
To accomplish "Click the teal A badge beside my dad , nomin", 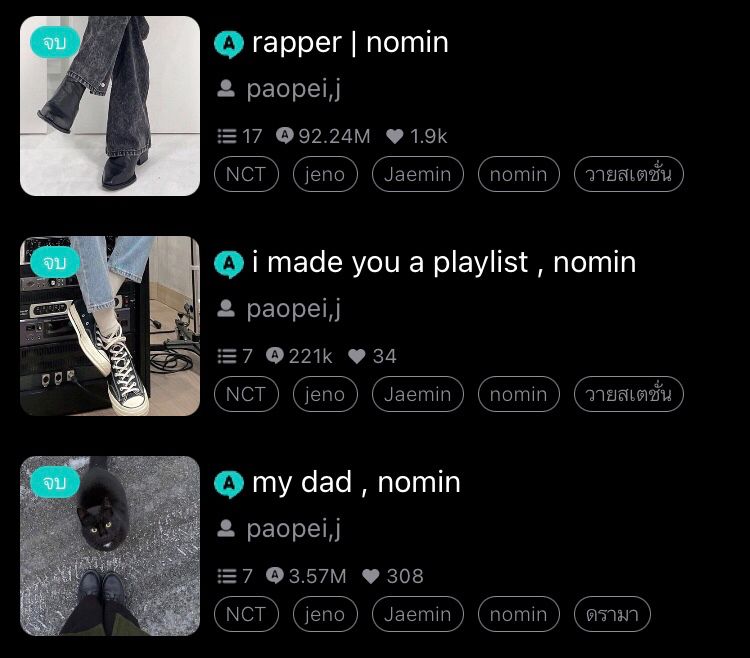I will tap(229, 484).
